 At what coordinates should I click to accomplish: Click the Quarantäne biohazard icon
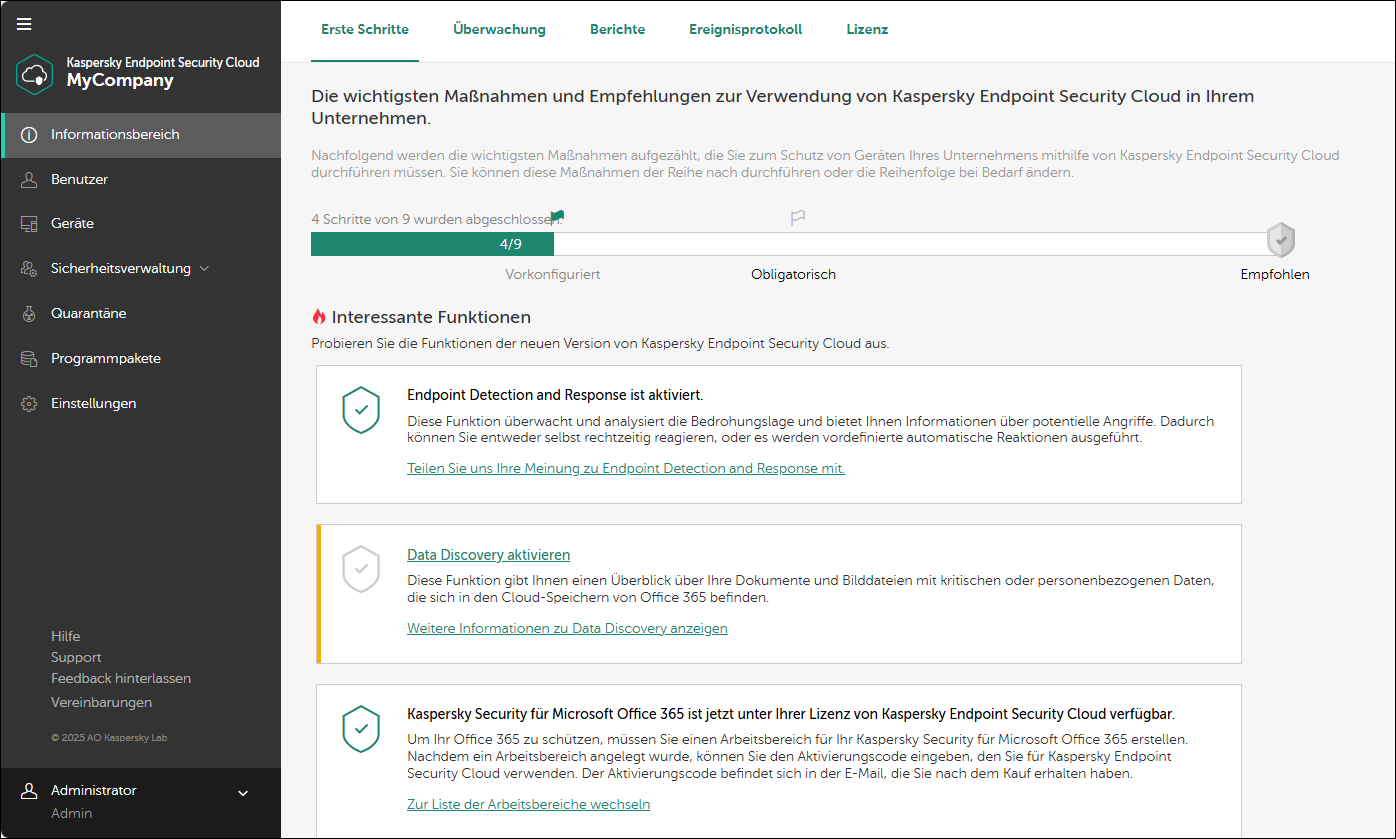click(x=30, y=314)
